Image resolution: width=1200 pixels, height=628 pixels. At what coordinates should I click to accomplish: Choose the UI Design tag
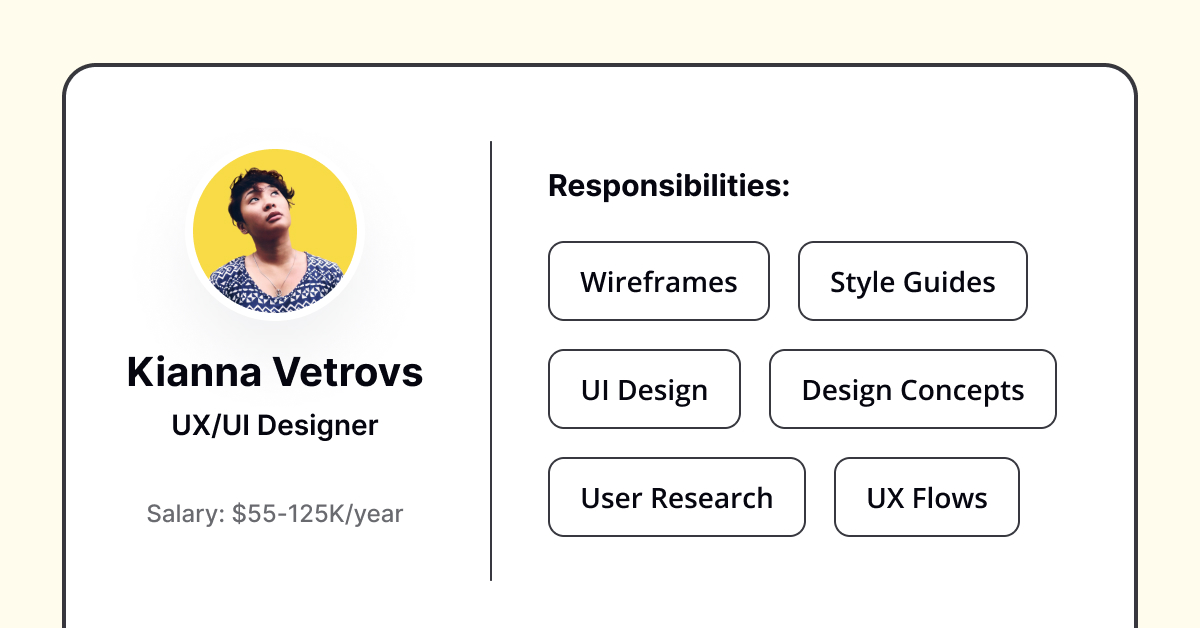(x=645, y=389)
